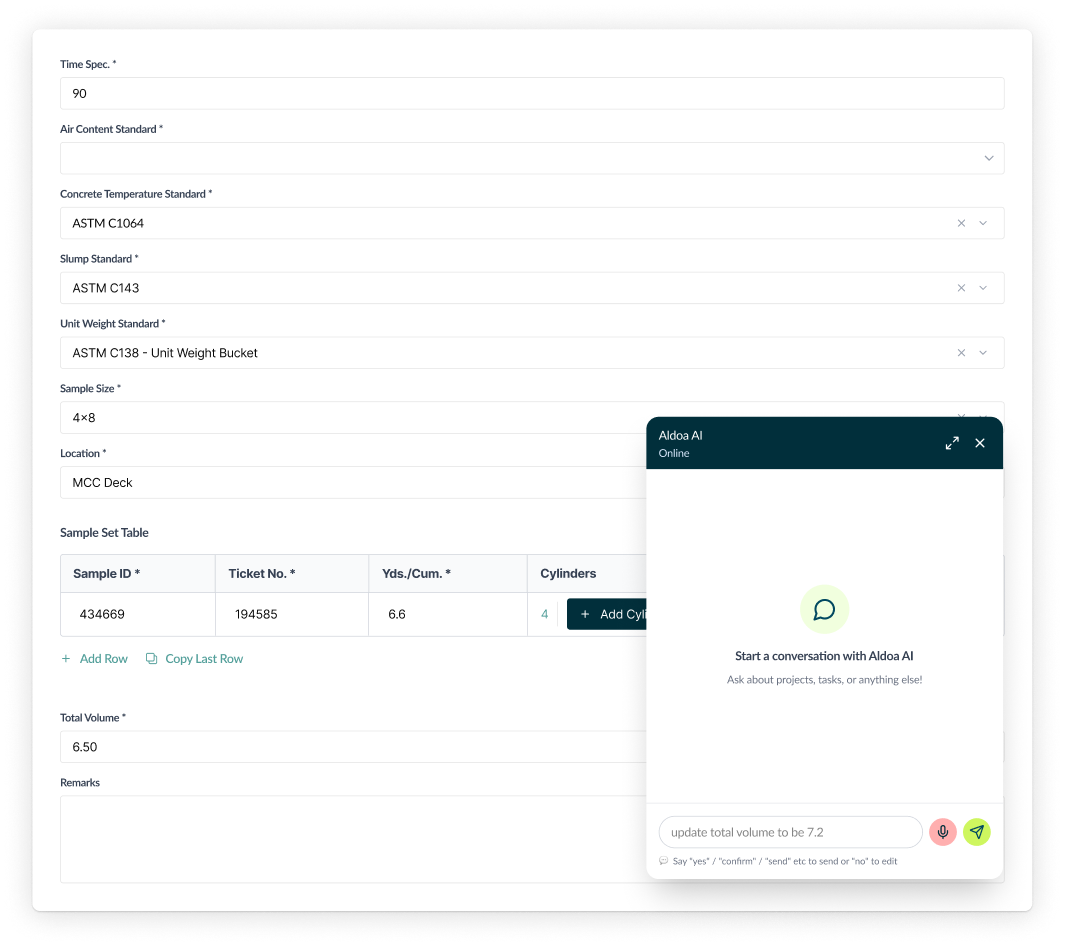
Task: Click the Copy Last Row icon
Action: [x=150, y=658]
